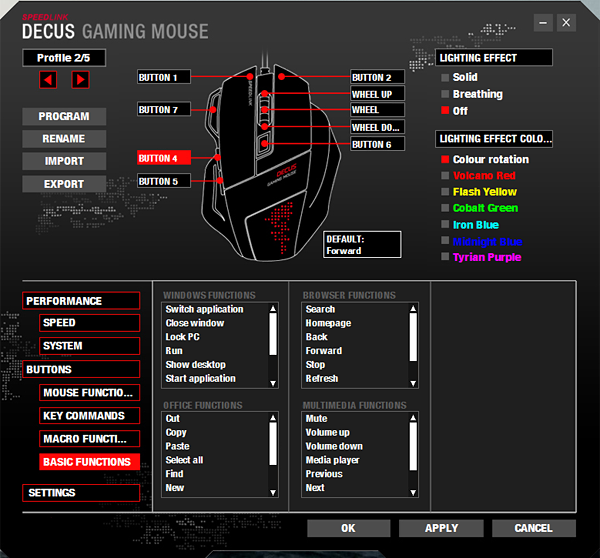Select the WHEEL DO... label
Viewport: 600px width, 558px height.
(x=377, y=127)
